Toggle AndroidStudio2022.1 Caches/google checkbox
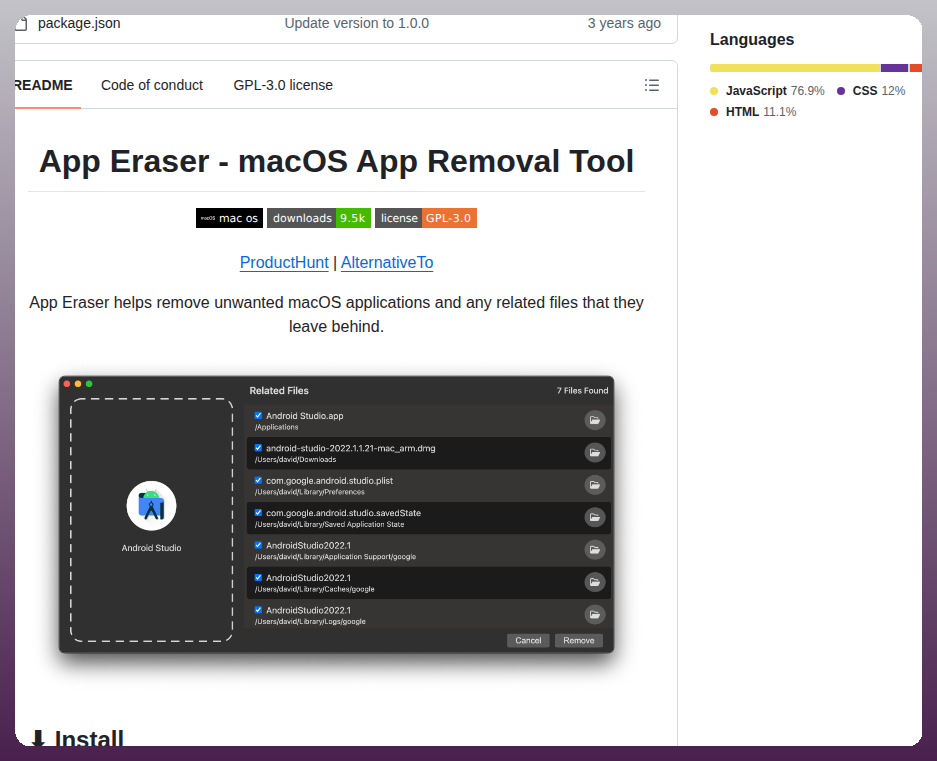Viewport: 937px width, 761px height. click(x=258, y=577)
